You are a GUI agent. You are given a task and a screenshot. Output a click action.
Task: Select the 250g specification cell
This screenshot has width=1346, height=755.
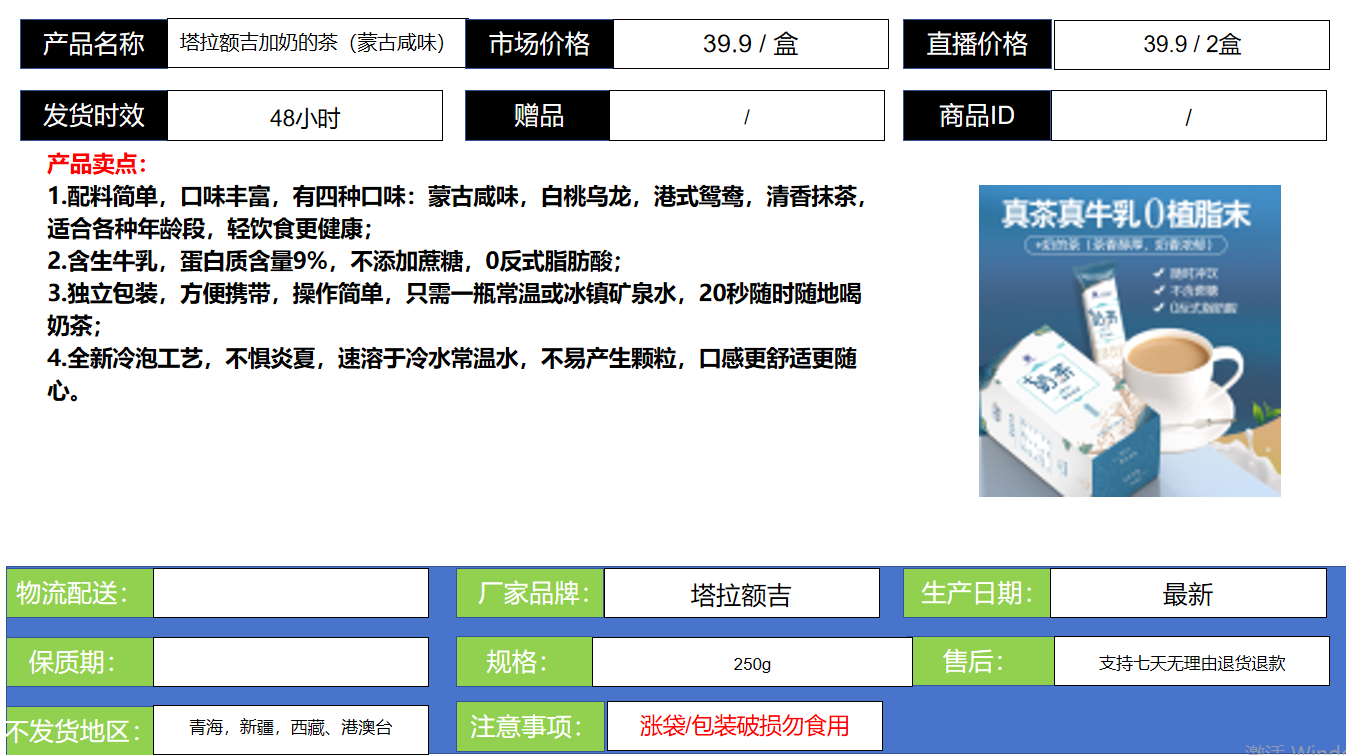pos(751,663)
